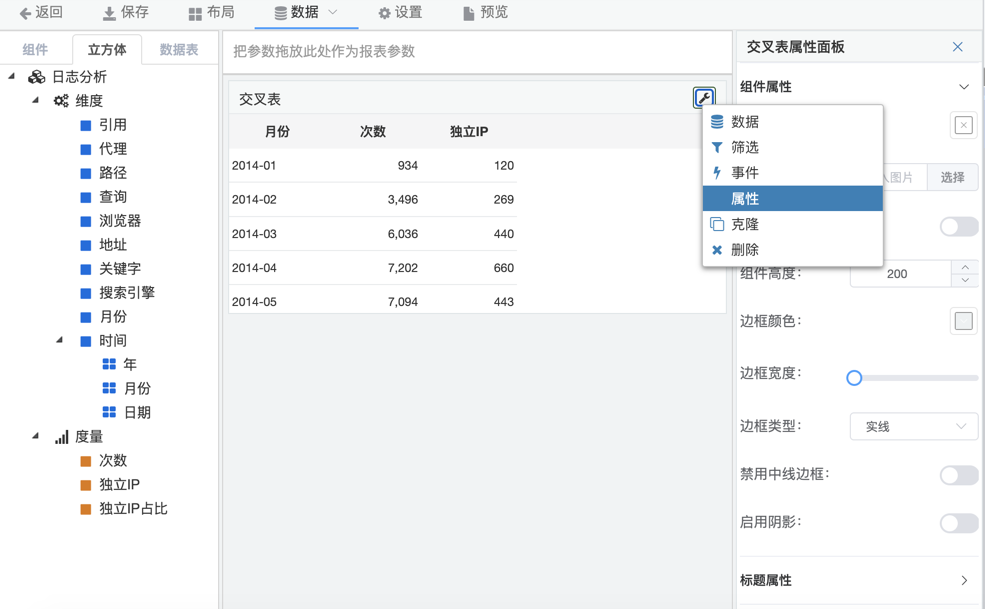Open the 边框类型 dropdown showing 实线

(914, 427)
